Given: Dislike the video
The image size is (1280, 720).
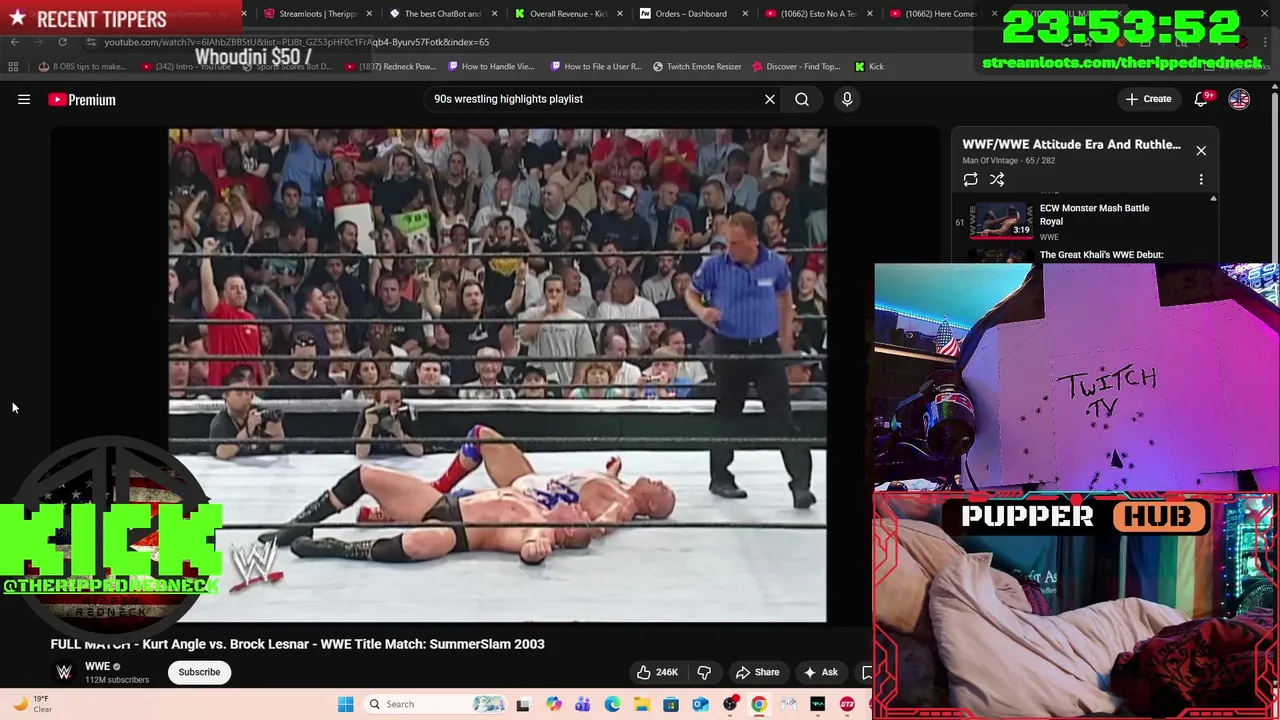Looking at the screenshot, I should tap(704, 672).
